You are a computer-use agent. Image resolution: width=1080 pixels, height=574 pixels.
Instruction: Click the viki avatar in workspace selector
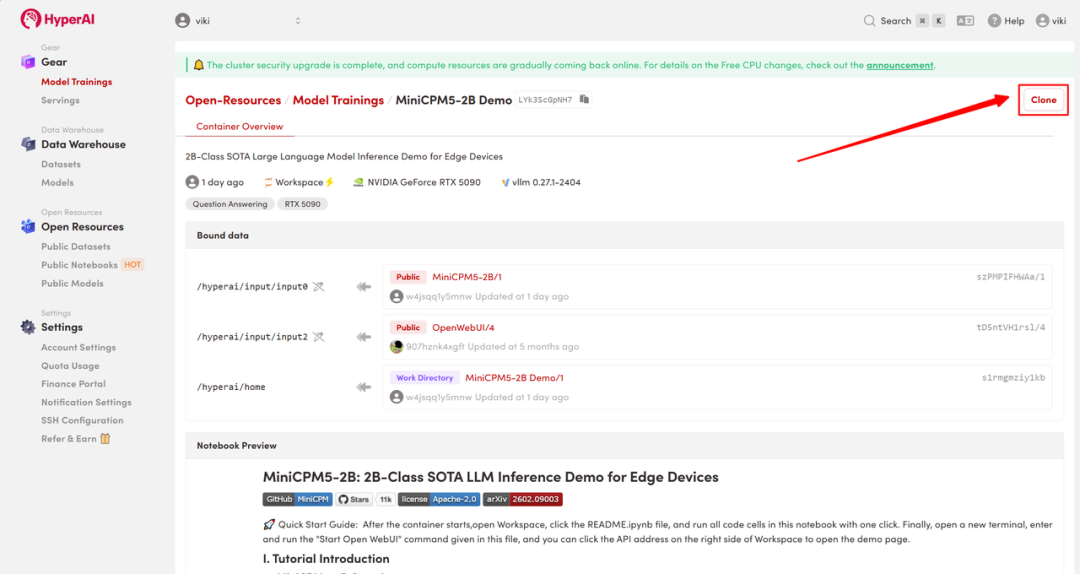pyautogui.click(x=183, y=21)
